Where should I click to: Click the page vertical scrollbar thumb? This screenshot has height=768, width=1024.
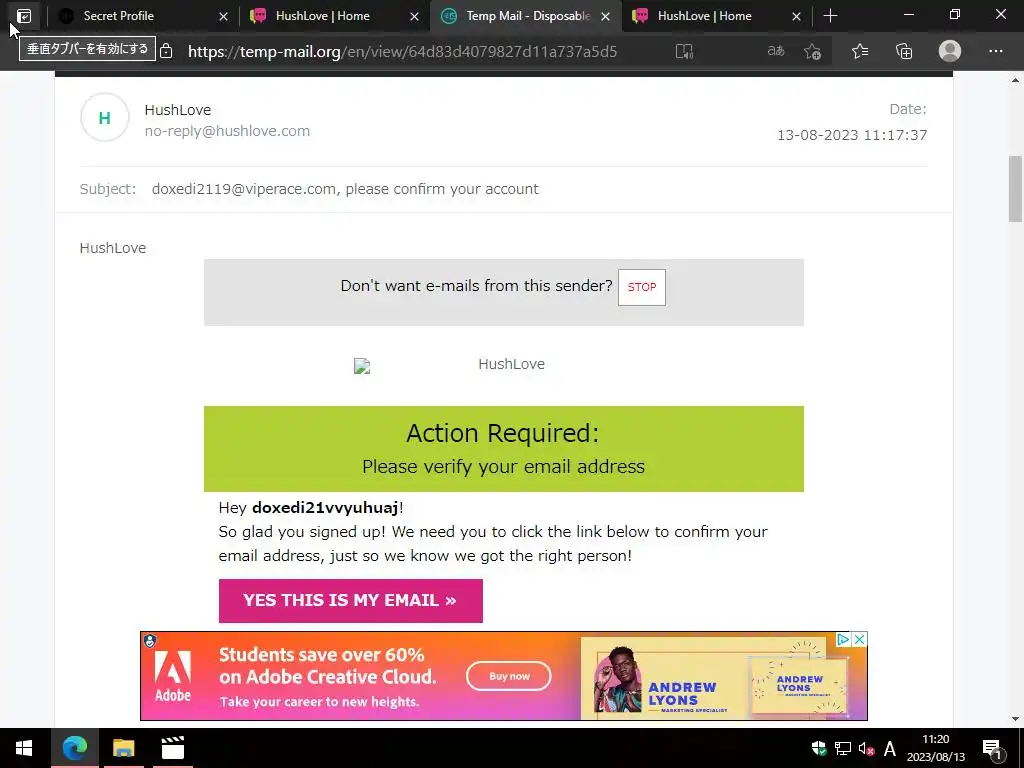point(1015,189)
